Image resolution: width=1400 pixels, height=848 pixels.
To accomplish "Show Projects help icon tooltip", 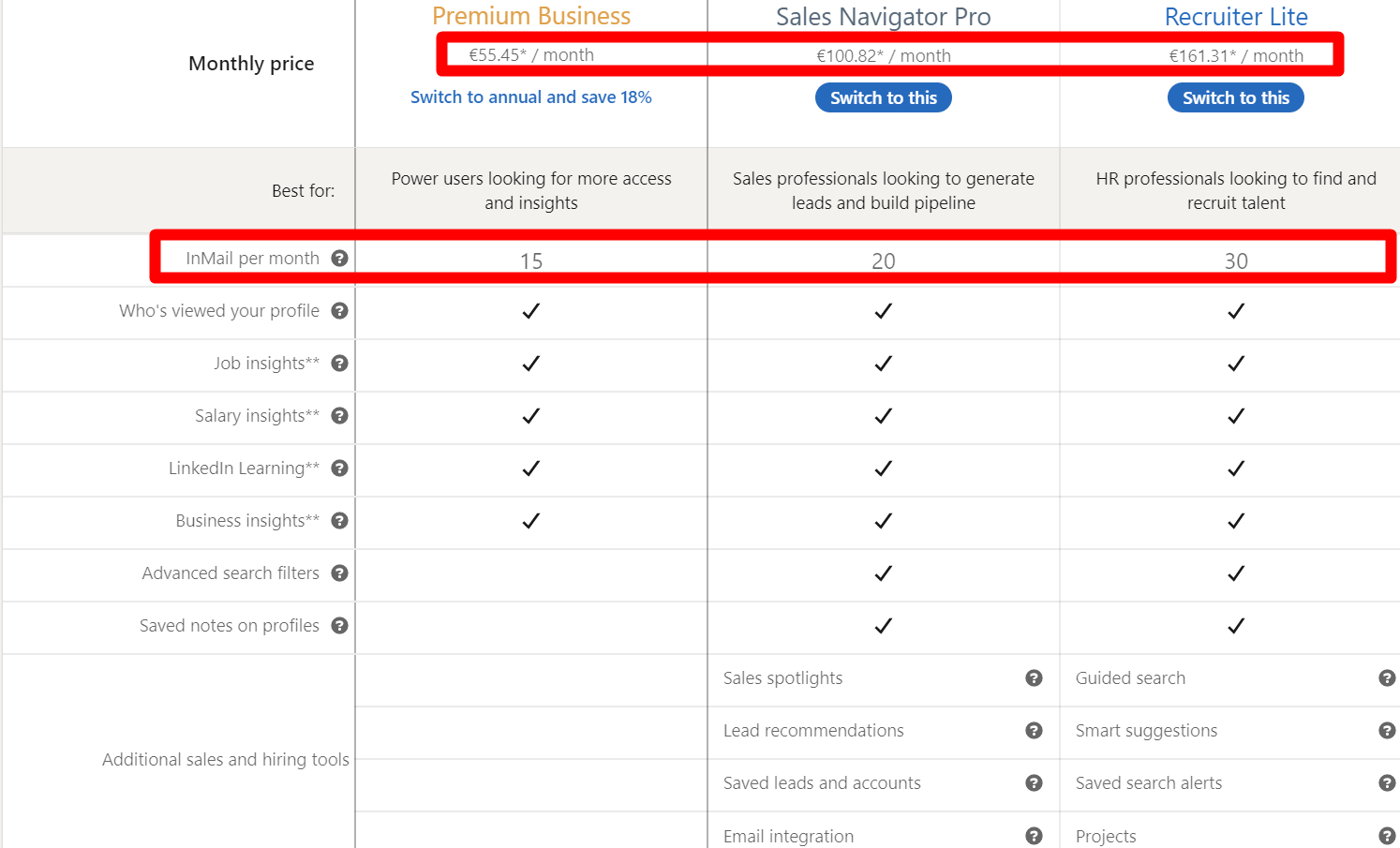I will coord(1387,836).
